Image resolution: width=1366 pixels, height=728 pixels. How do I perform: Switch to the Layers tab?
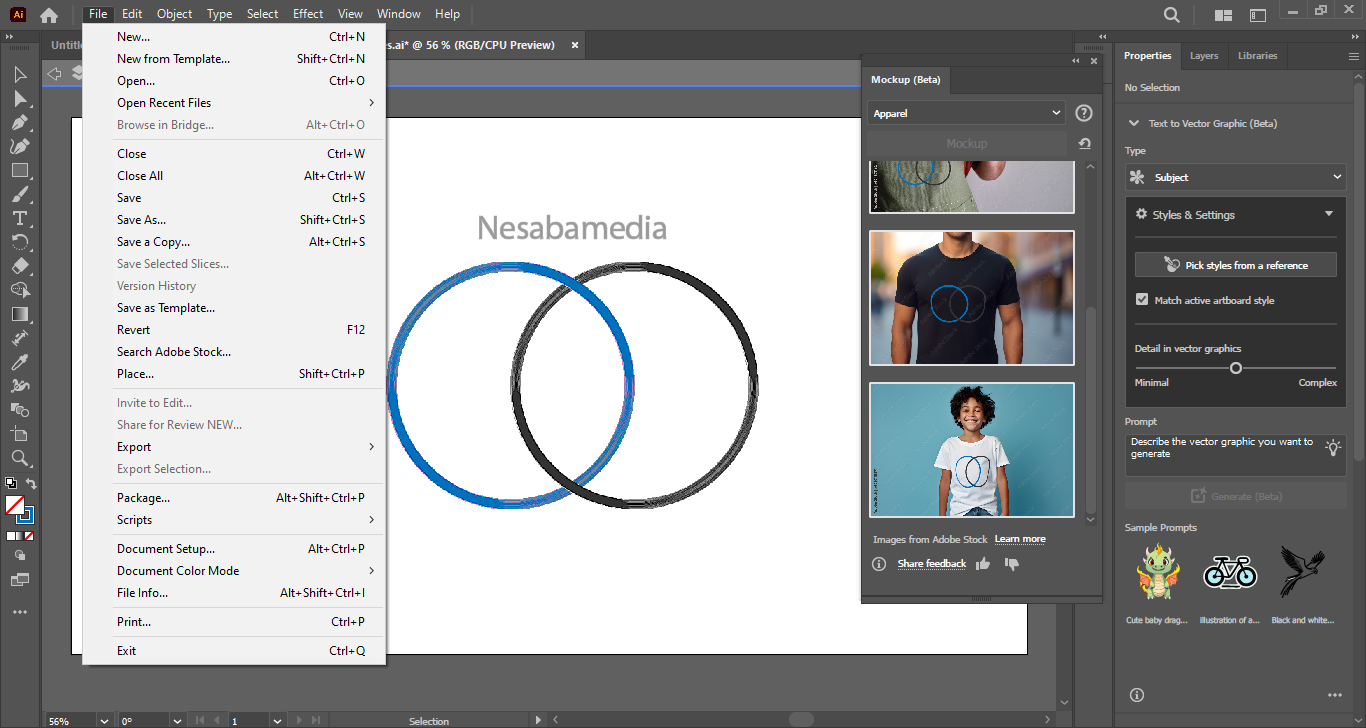1204,56
